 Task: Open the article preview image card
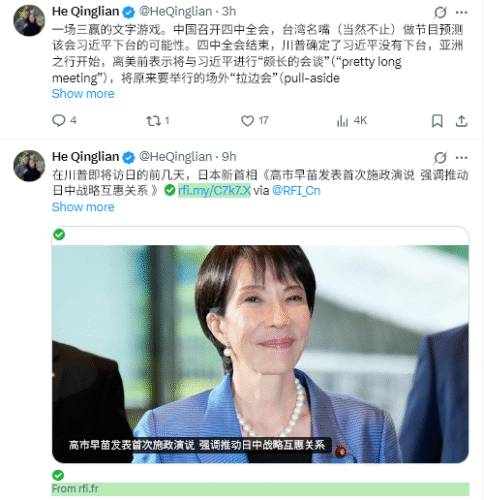pyautogui.click(x=260, y=354)
